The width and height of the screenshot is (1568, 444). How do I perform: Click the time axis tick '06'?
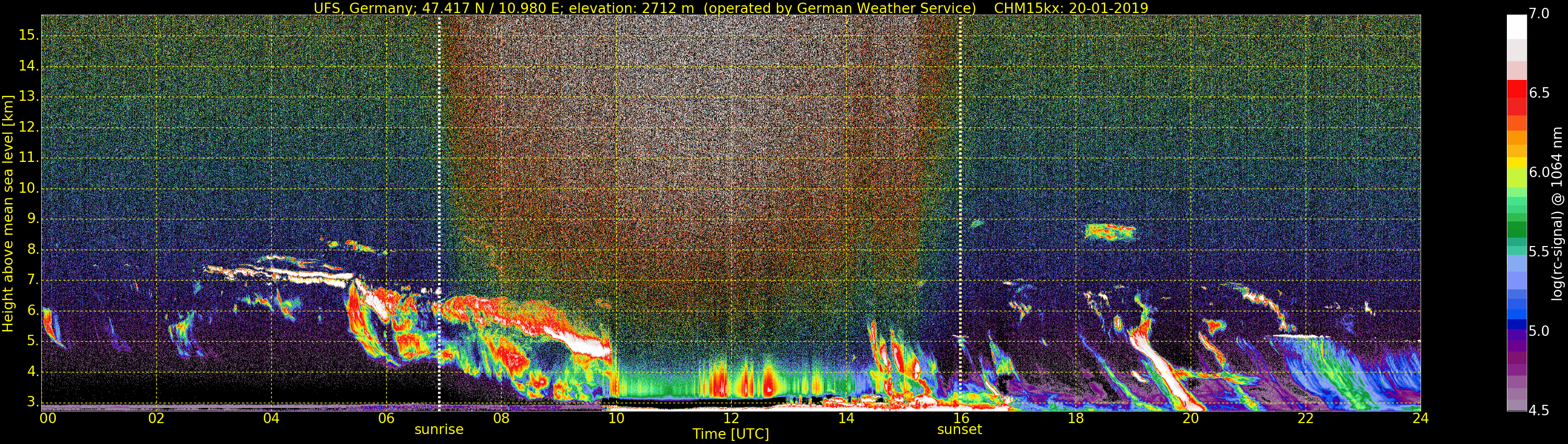click(x=387, y=418)
